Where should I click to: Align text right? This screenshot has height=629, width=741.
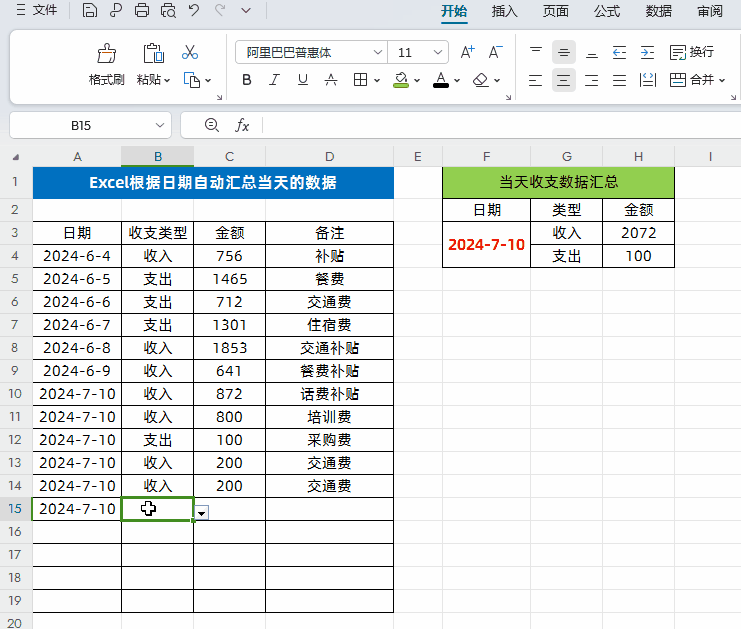click(x=592, y=80)
